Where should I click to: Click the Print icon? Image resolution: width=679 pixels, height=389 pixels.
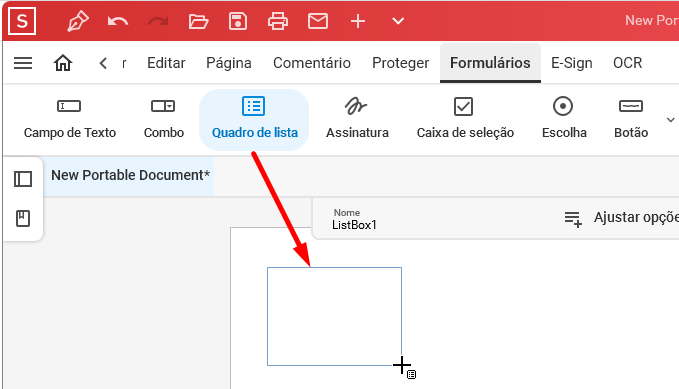(278, 21)
